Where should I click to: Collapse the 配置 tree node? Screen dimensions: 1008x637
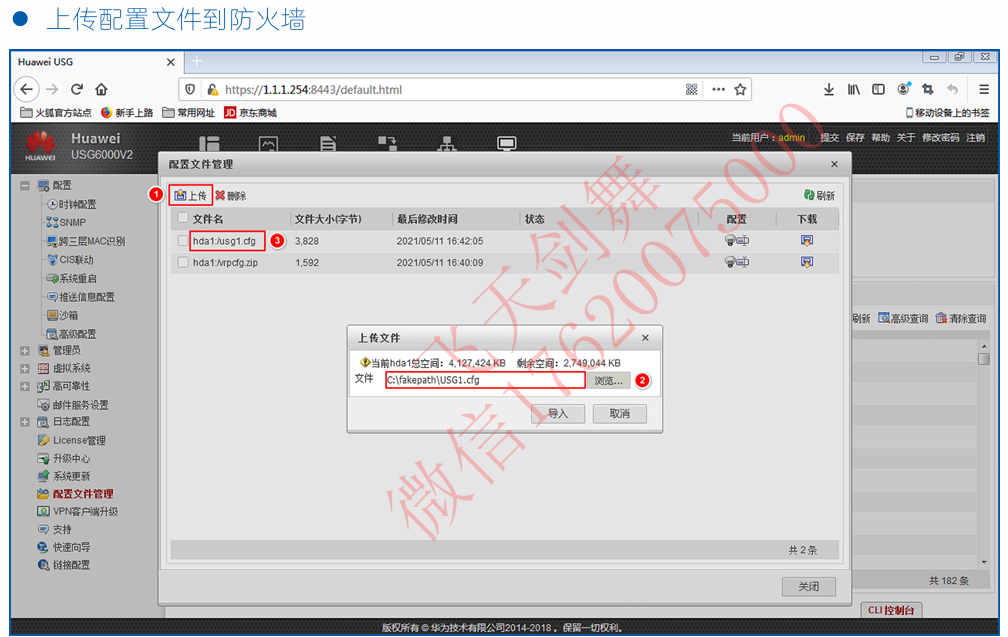(x=24, y=186)
